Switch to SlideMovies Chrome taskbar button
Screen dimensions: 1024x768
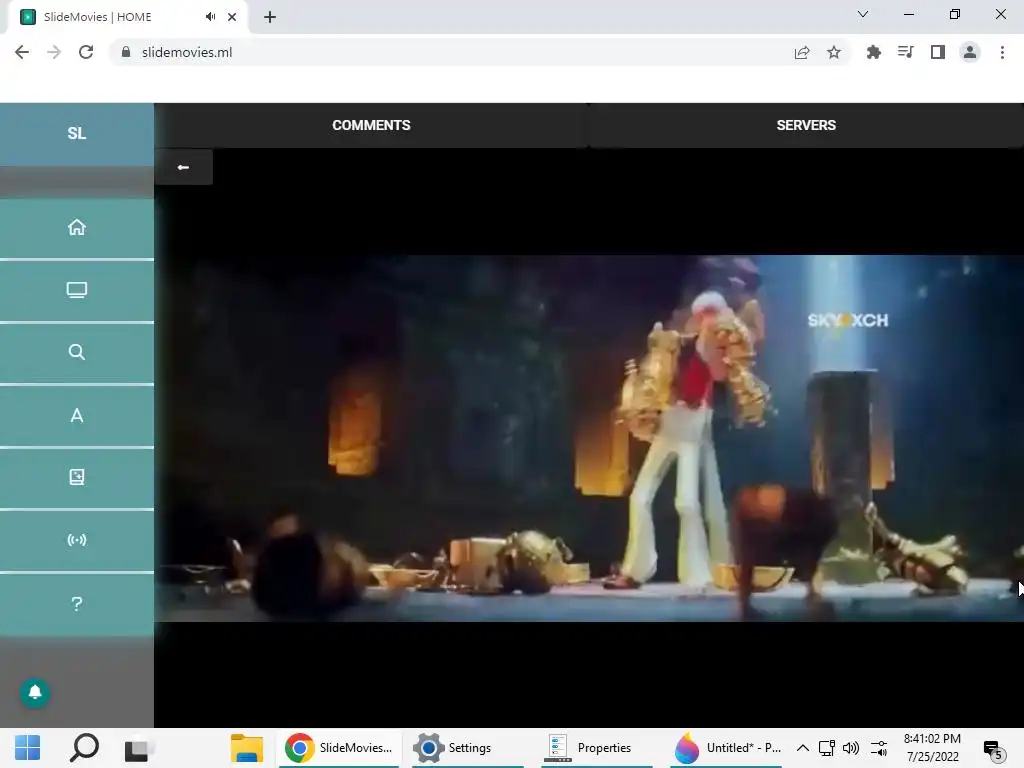(x=339, y=748)
